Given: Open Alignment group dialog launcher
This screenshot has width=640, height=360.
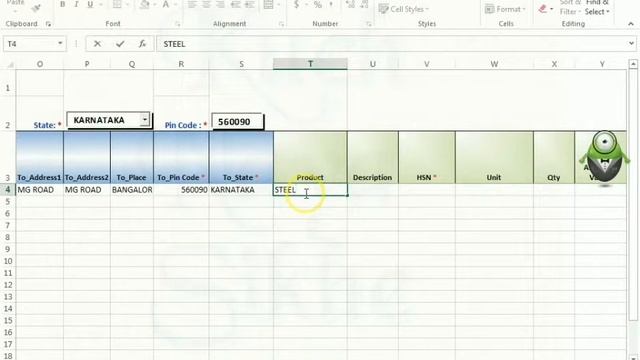Looking at the screenshot, I should [281, 24].
